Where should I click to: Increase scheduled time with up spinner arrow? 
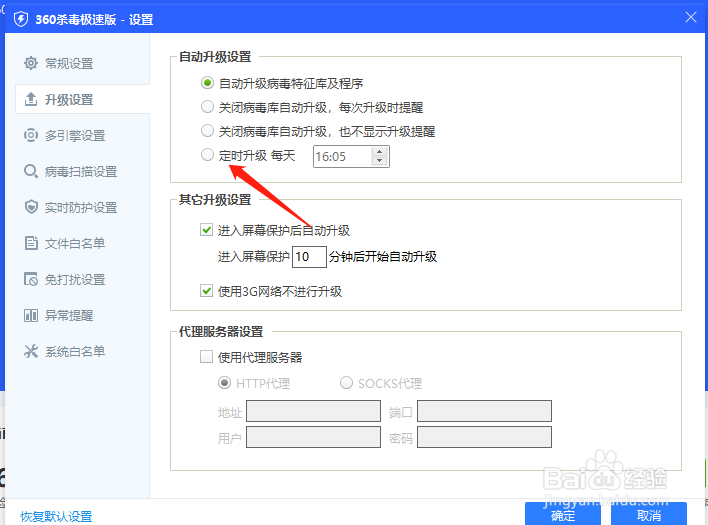pyautogui.click(x=380, y=152)
